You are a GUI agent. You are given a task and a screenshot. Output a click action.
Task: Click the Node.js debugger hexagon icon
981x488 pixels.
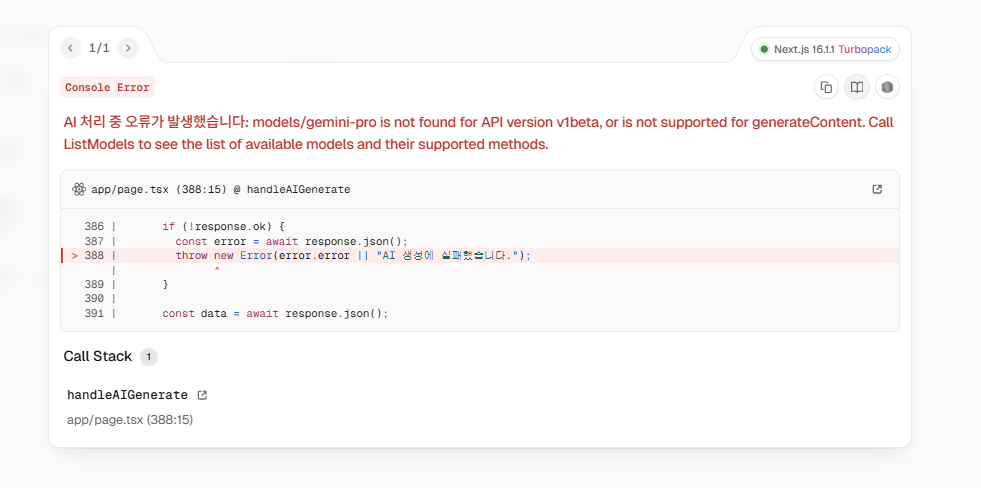(x=887, y=88)
